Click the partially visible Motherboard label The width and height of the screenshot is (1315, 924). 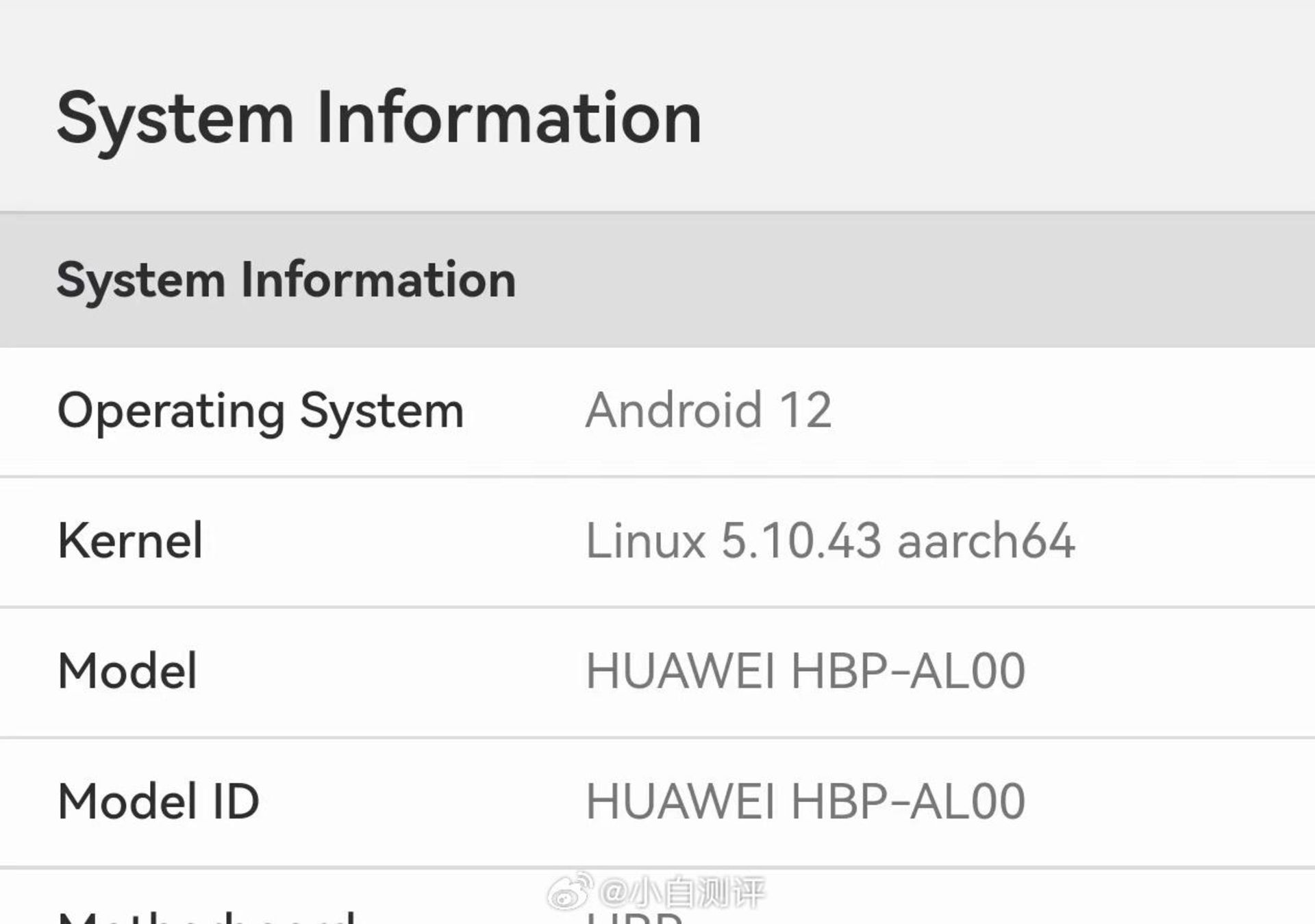click(207, 916)
